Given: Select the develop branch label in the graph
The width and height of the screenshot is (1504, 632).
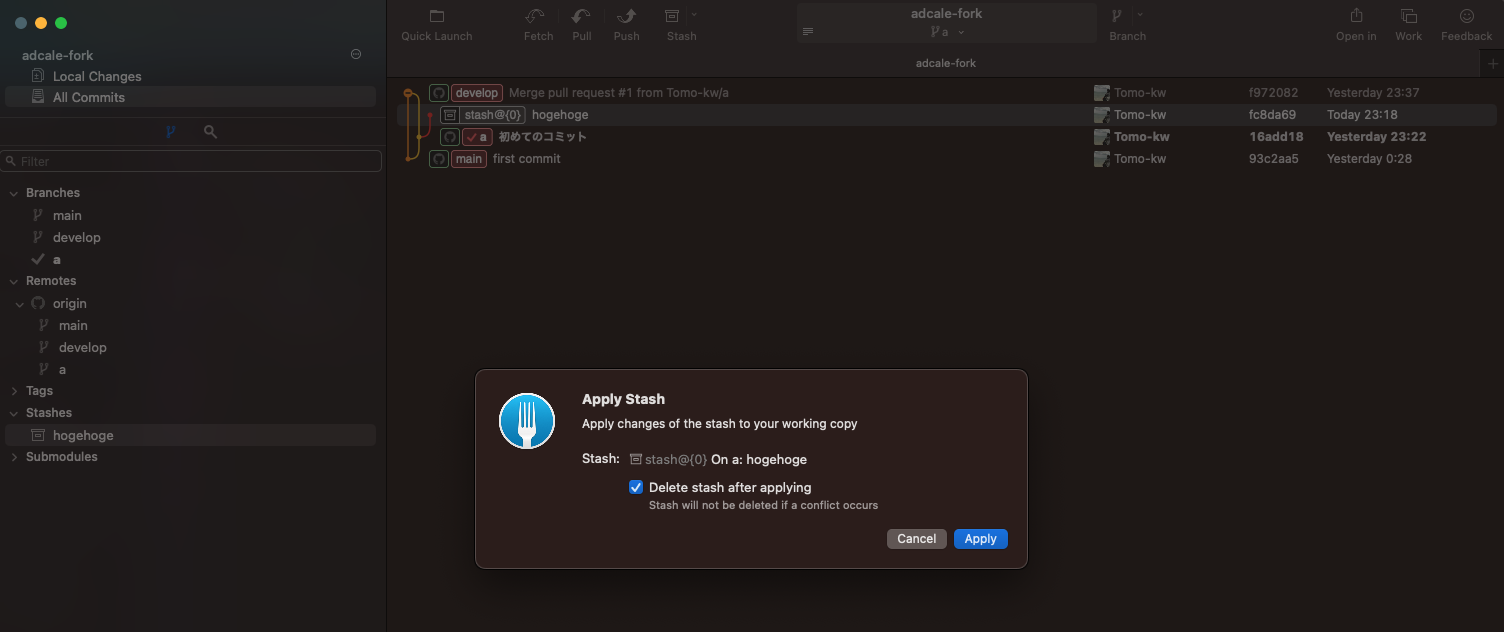Looking at the screenshot, I should [476, 92].
